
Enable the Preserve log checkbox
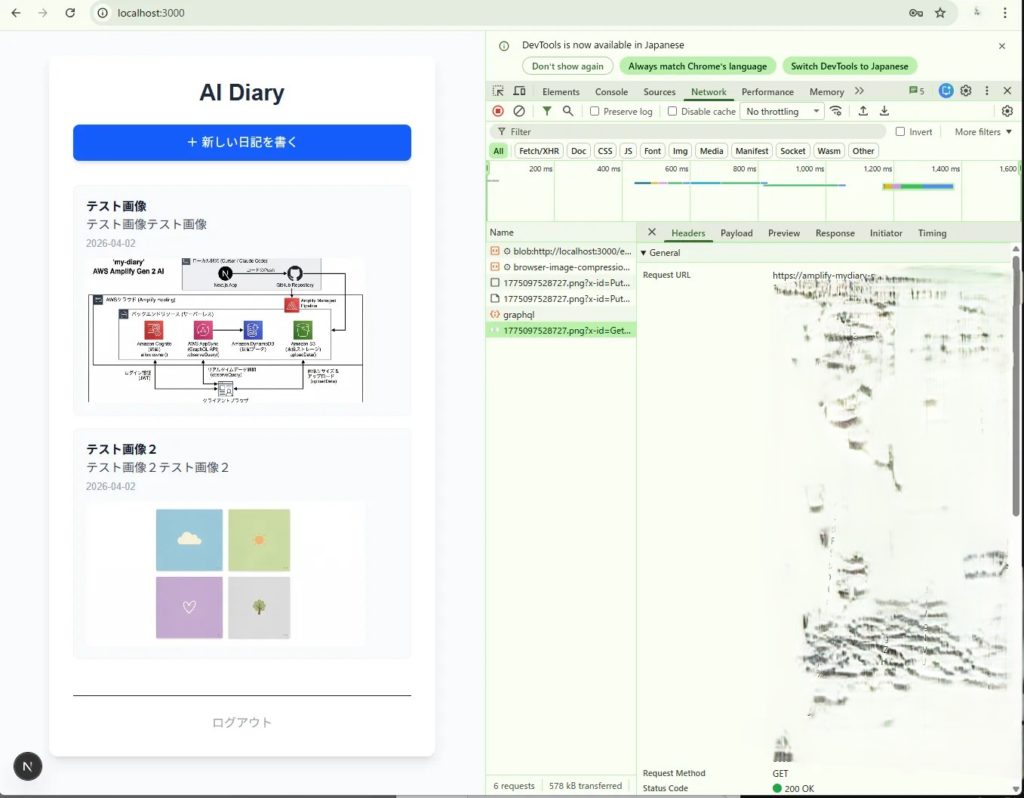click(595, 112)
